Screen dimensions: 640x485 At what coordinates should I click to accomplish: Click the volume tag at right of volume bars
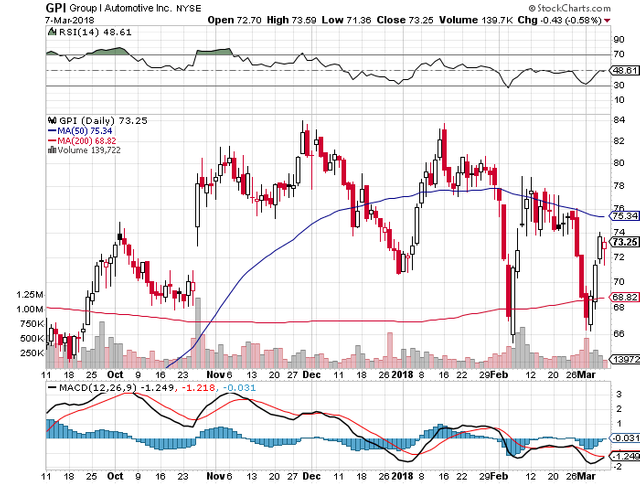624,359
